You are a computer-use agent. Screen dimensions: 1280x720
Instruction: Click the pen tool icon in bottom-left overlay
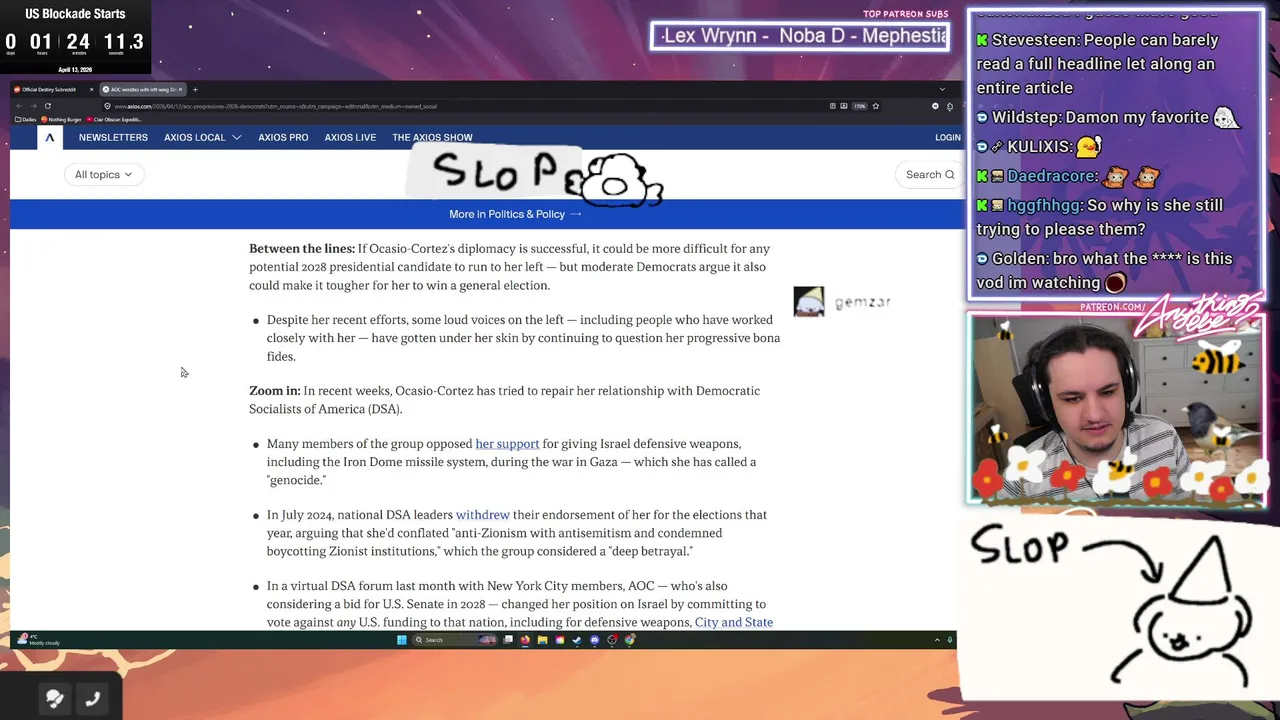[x=55, y=699]
